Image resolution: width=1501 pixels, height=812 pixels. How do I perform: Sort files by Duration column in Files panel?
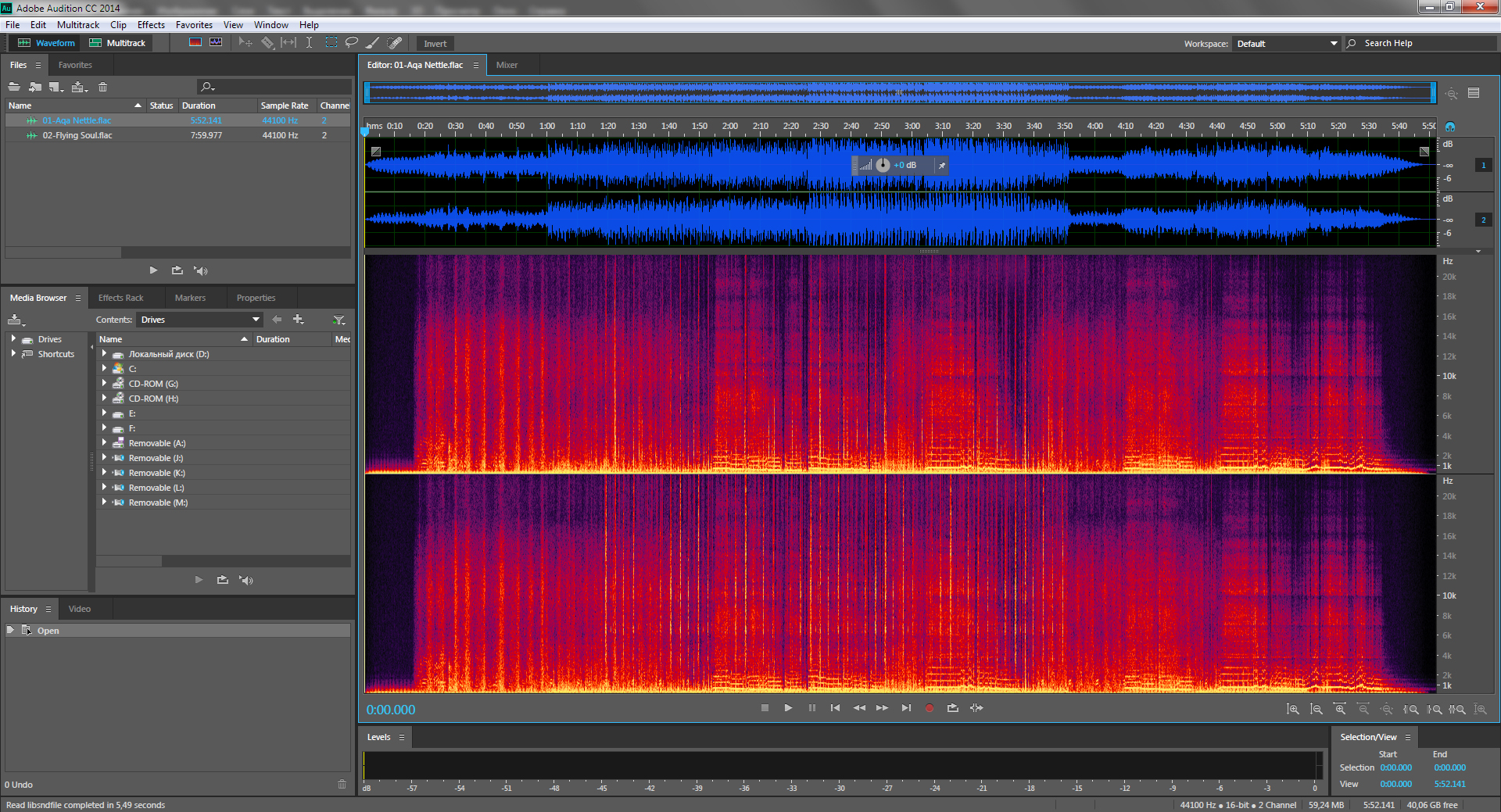coord(217,106)
